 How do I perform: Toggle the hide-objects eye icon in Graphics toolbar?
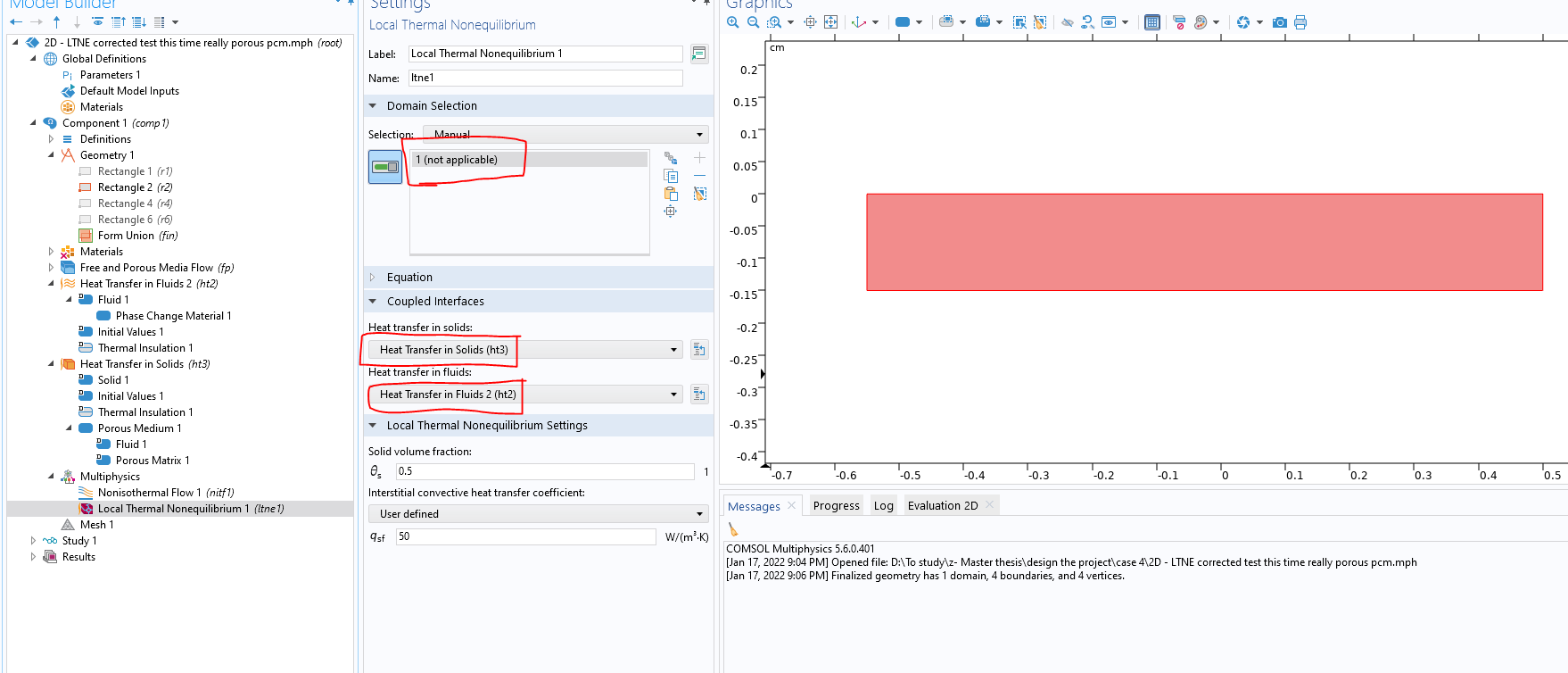pyautogui.click(x=1067, y=22)
